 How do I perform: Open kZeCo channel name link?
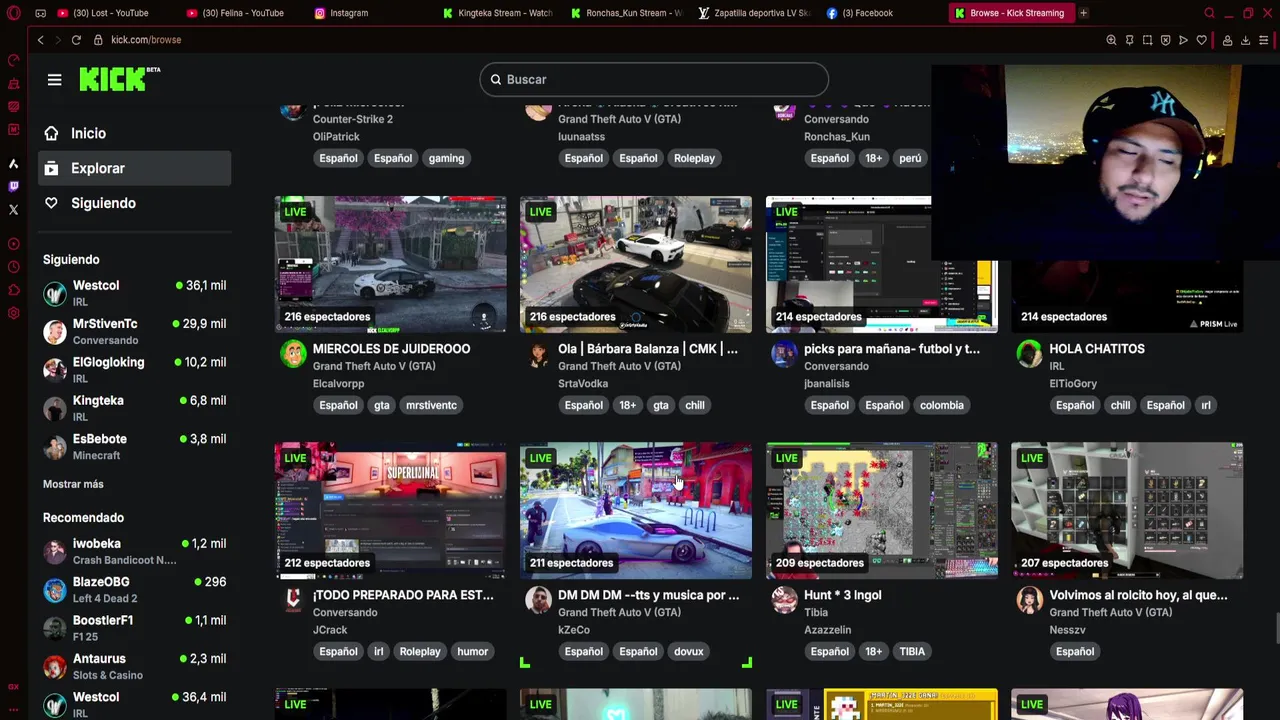(x=574, y=630)
